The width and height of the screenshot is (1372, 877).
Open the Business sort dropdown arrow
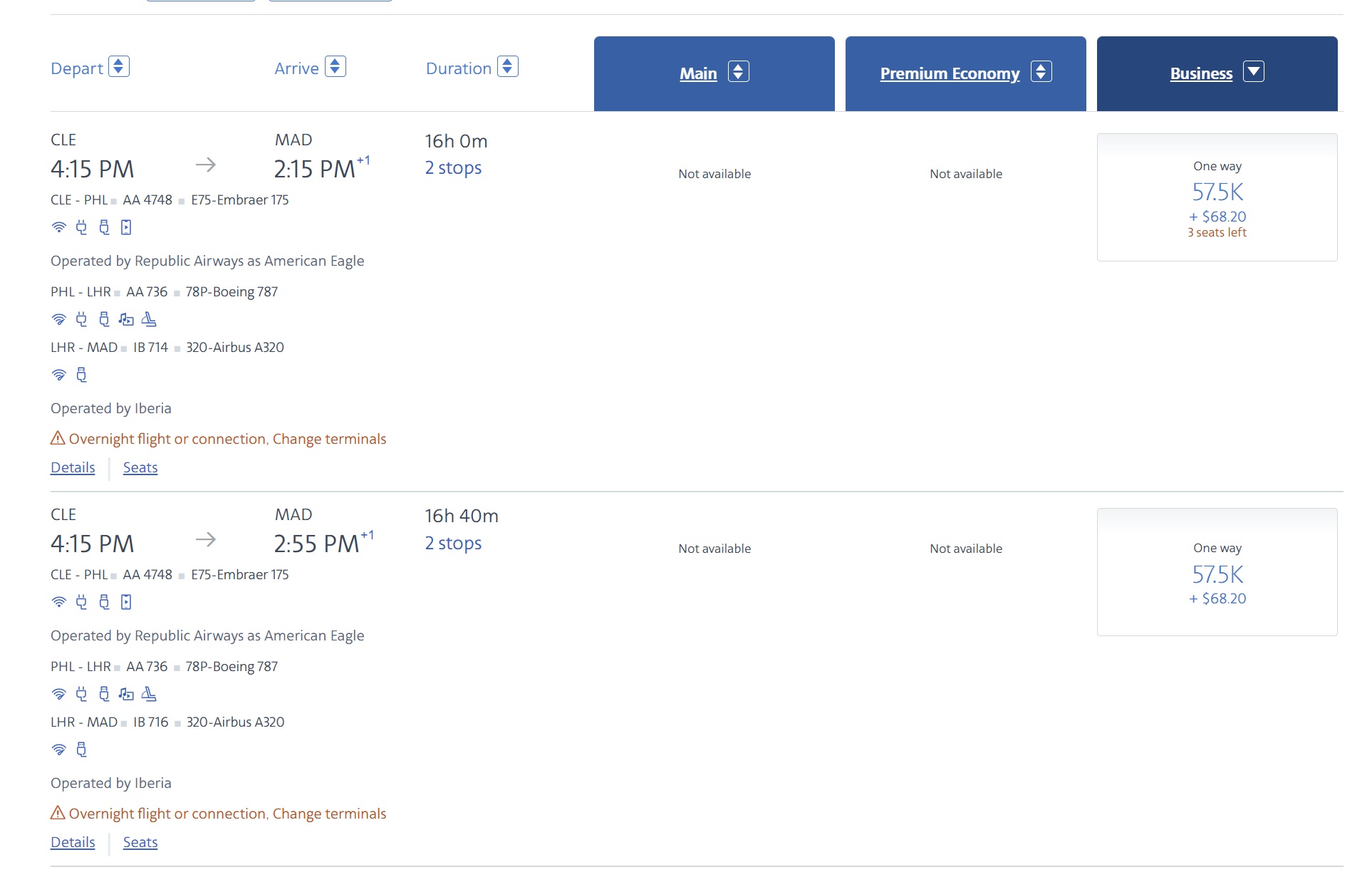(1254, 71)
